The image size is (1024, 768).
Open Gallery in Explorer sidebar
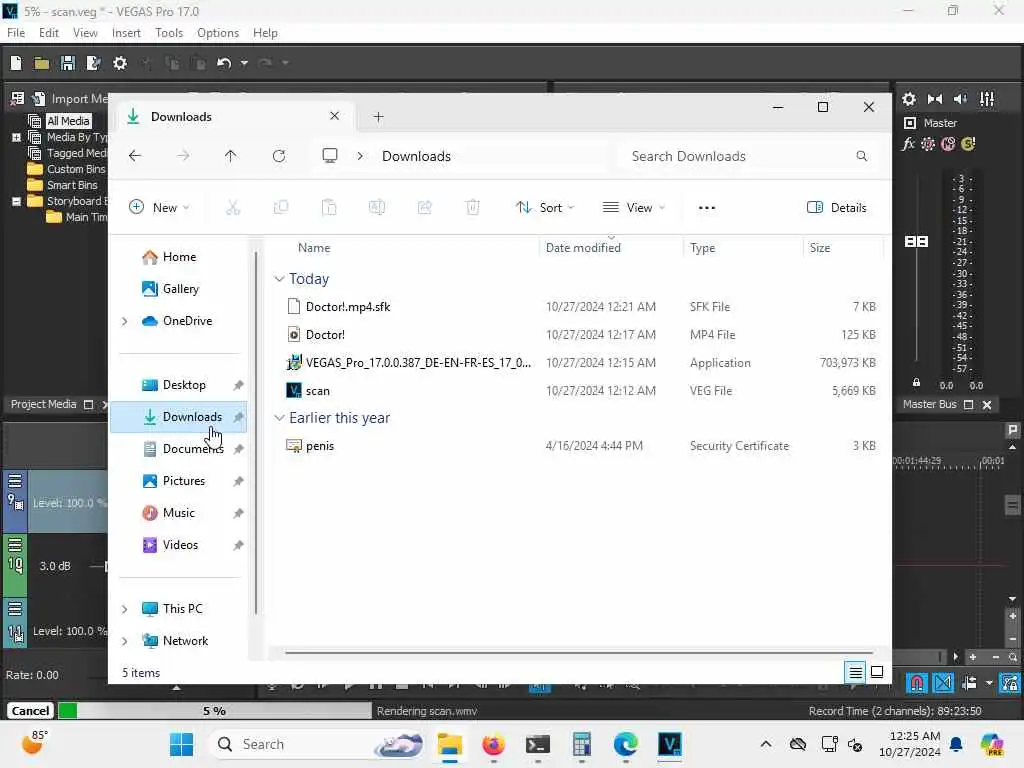178,289
